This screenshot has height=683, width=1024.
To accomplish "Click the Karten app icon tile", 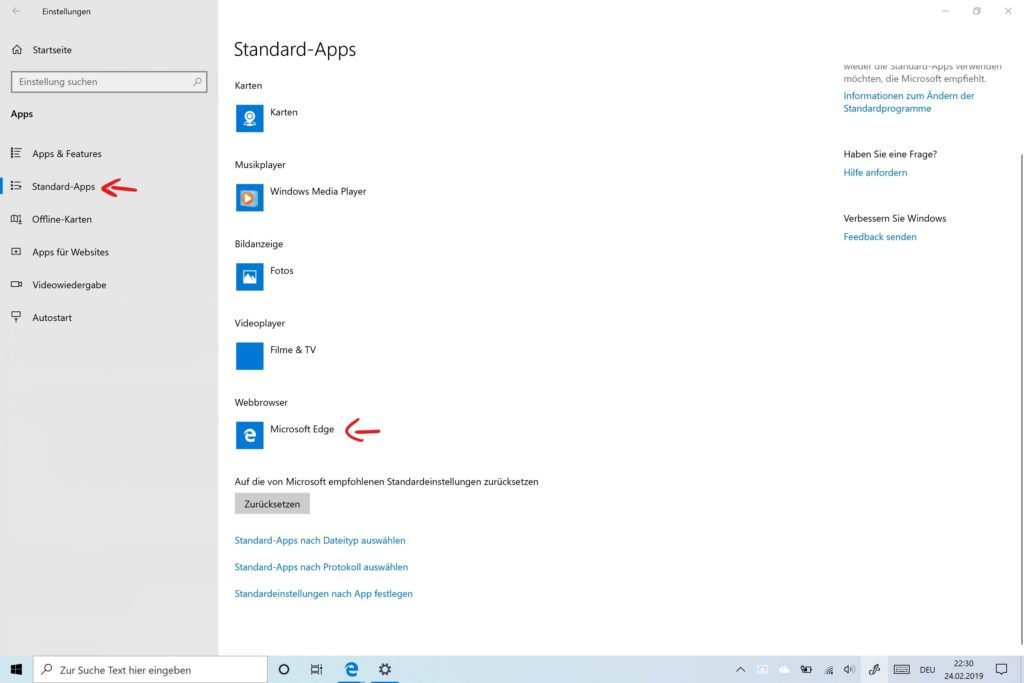I will coord(249,118).
